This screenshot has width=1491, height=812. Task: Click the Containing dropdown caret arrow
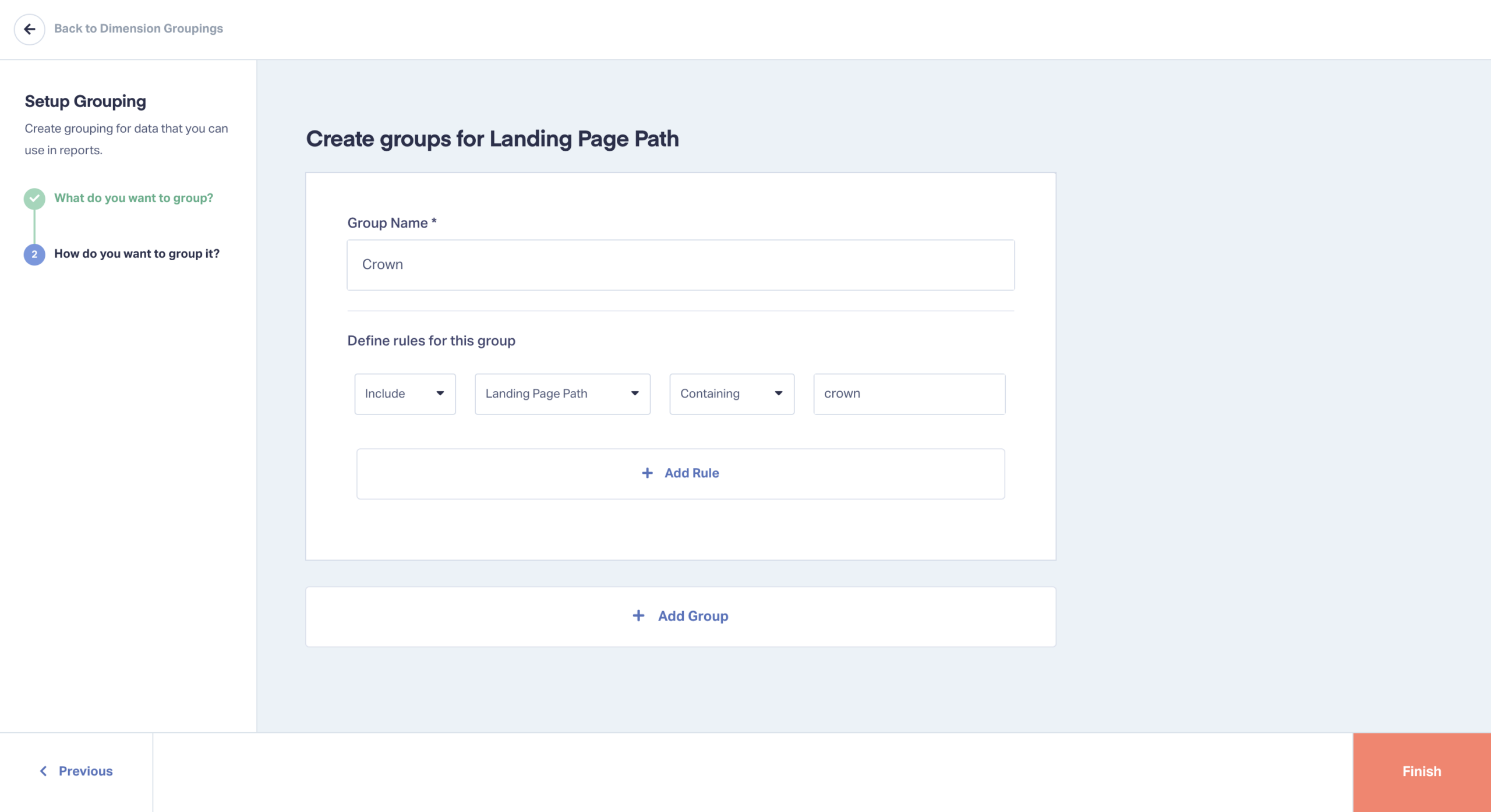click(779, 393)
